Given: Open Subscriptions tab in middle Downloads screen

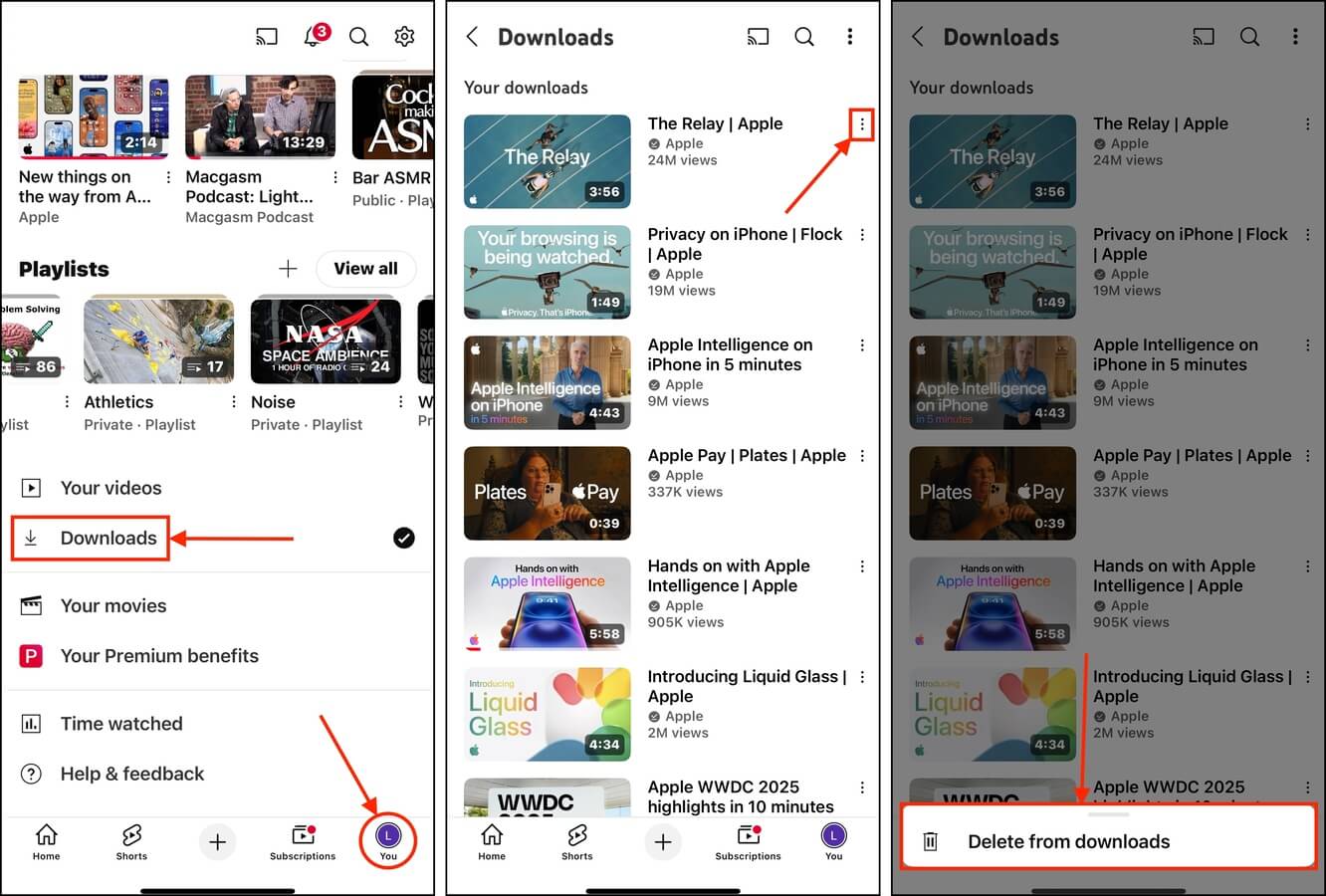Looking at the screenshot, I should click(748, 841).
